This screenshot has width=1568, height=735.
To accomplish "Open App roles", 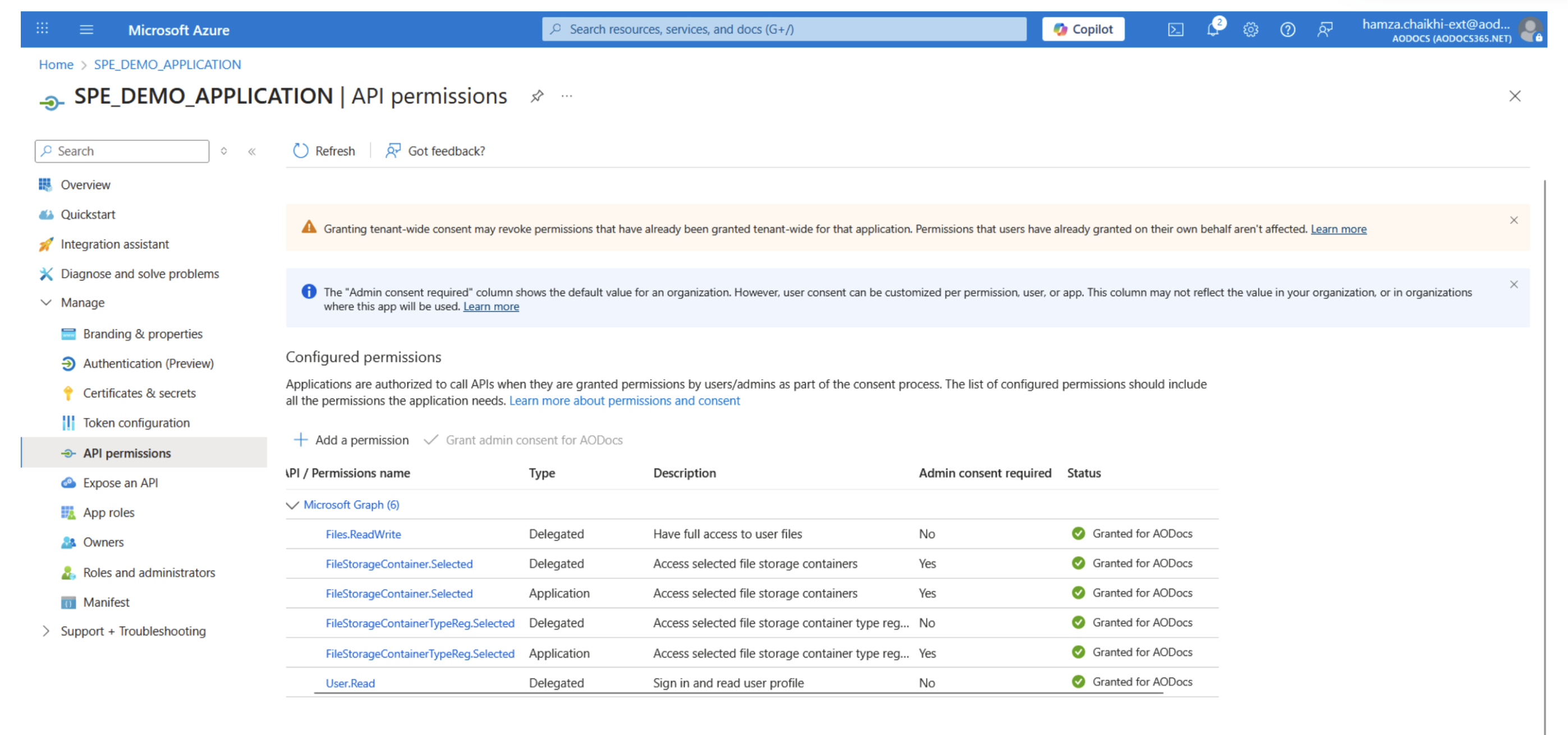I will tap(108, 513).
